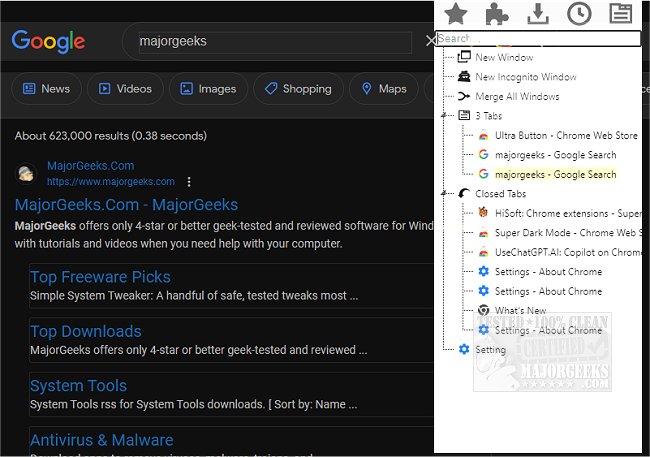Open the bookmarks star icon
The height and width of the screenshot is (457, 650).
tap(456, 14)
